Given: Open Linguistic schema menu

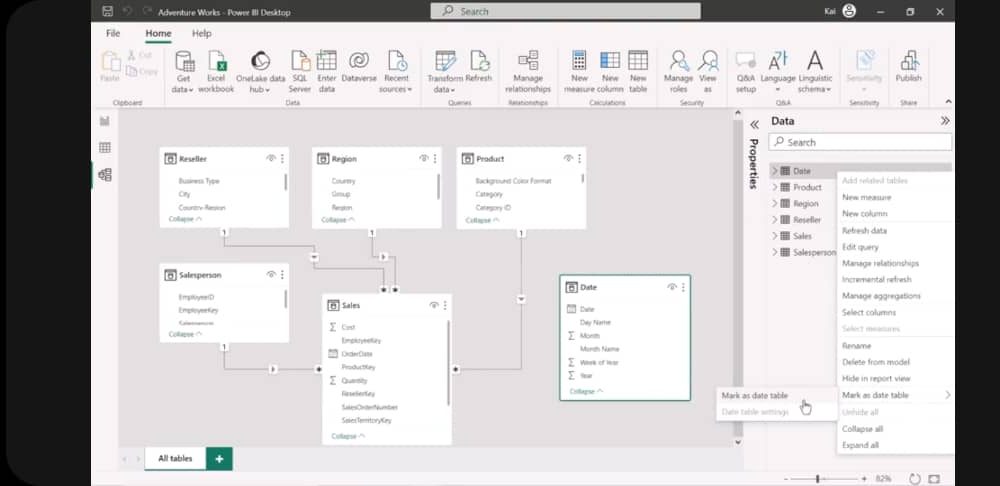Looking at the screenshot, I should click(815, 72).
